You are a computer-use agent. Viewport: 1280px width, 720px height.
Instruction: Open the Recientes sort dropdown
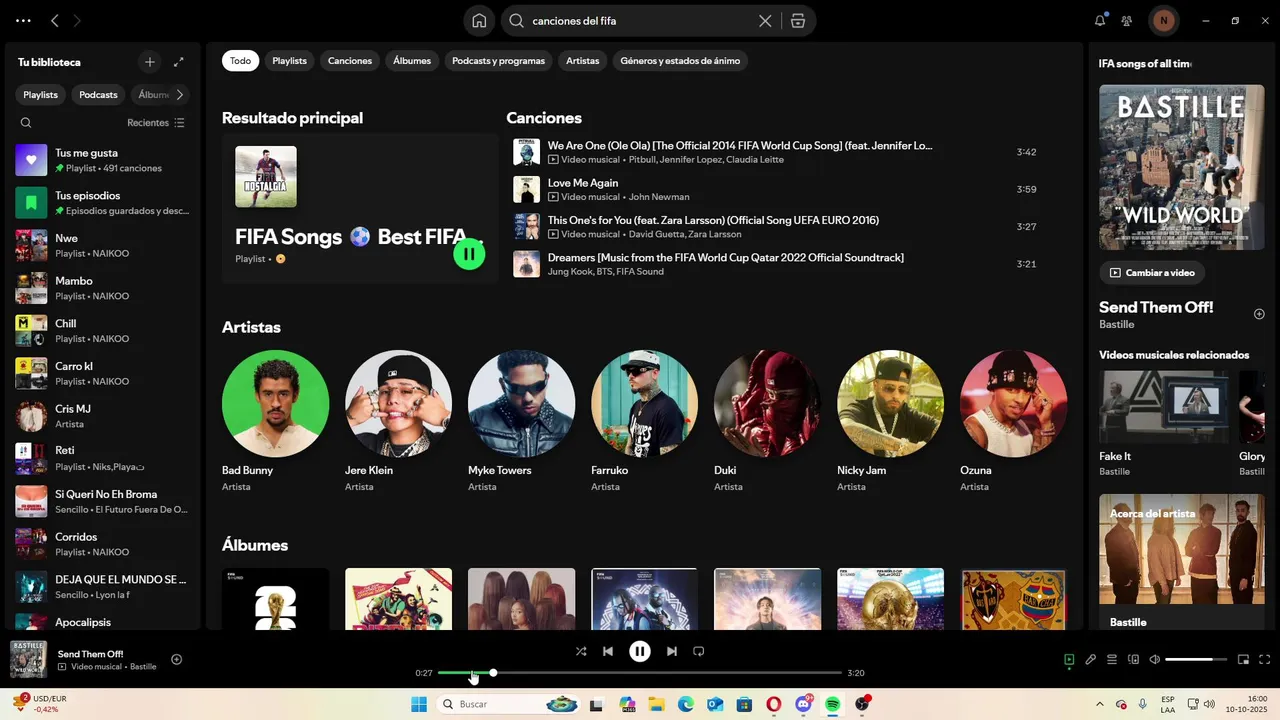pyautogui.click(x=156, y=123)
